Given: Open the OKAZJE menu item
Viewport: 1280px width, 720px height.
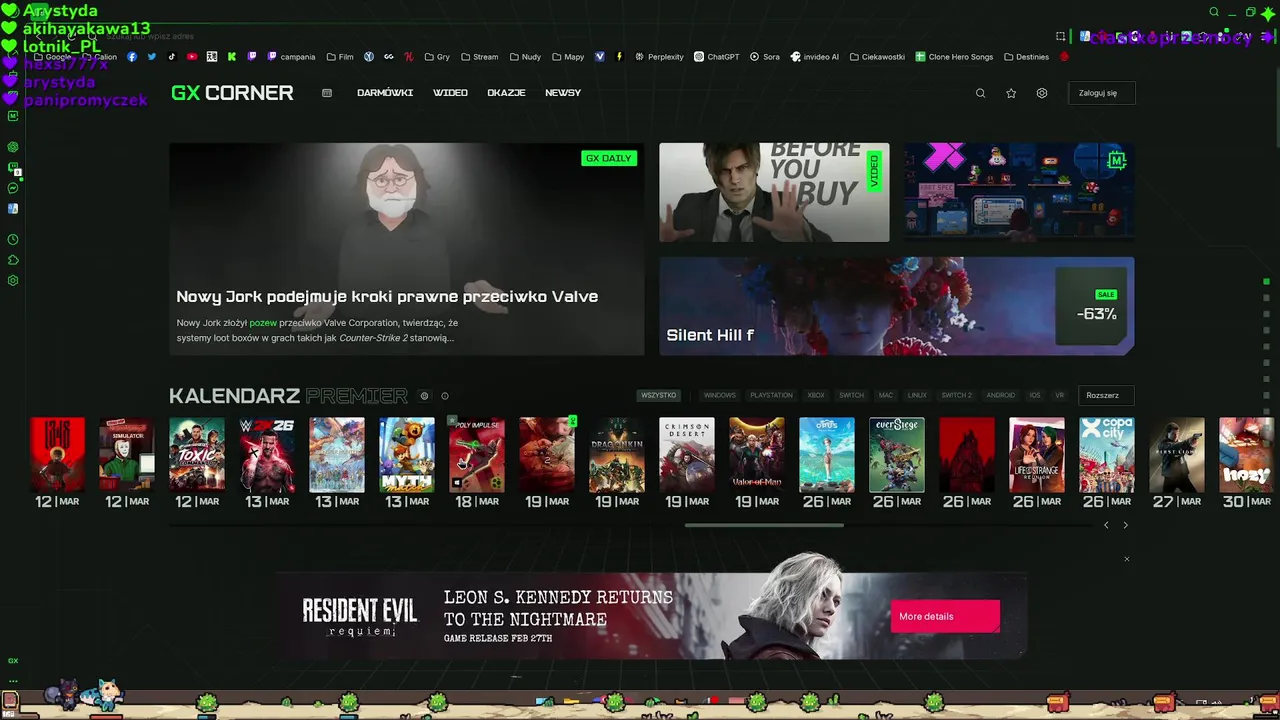Looking at the screenshot, I should pyautogui.click(x=506, y=93).
